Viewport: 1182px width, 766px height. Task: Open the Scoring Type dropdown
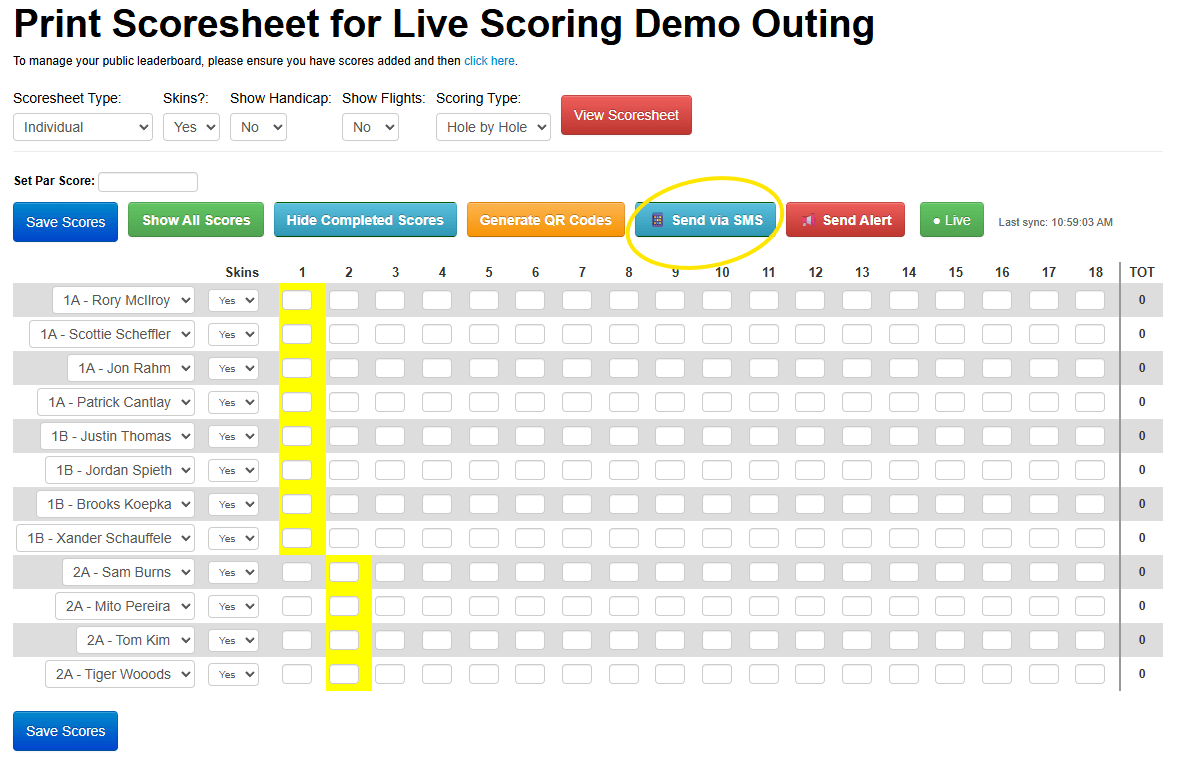[x=493, y=127]
